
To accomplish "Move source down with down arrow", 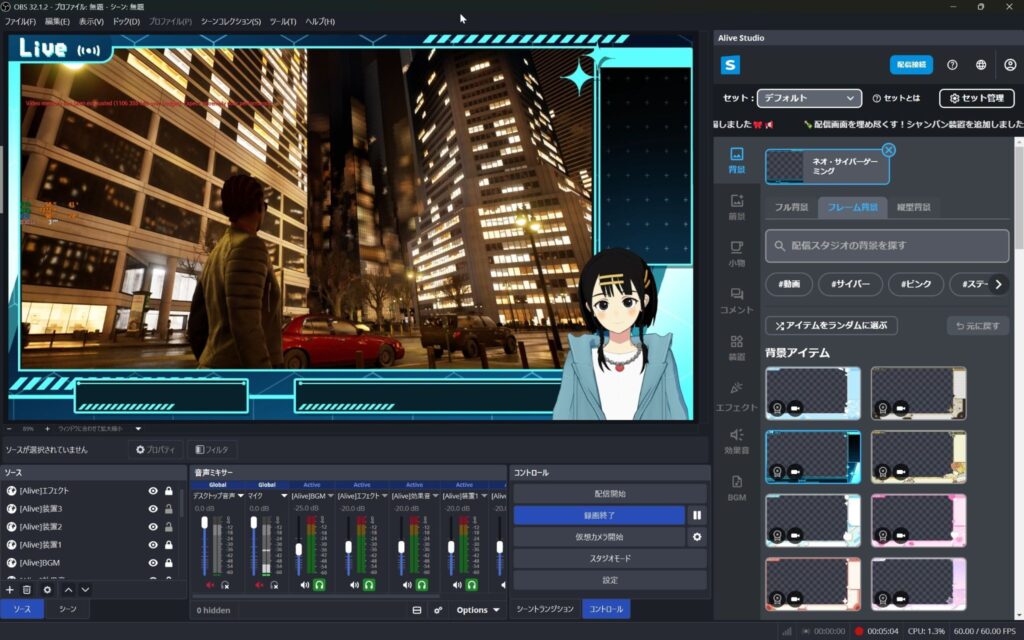I will tap(85, 590).
